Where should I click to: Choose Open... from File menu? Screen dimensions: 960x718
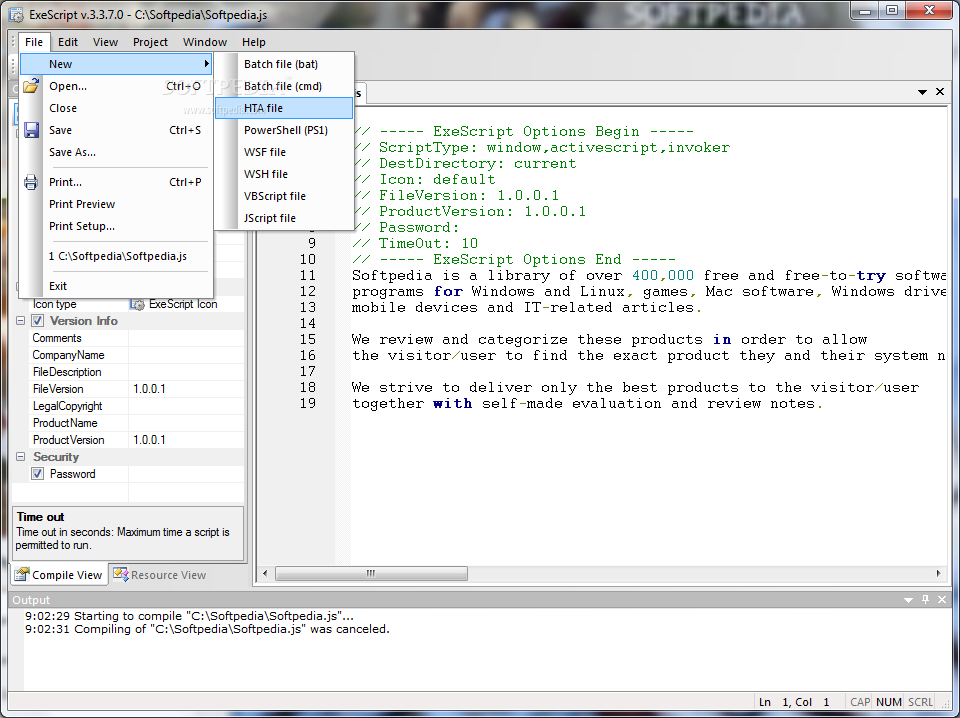(116, 86)
